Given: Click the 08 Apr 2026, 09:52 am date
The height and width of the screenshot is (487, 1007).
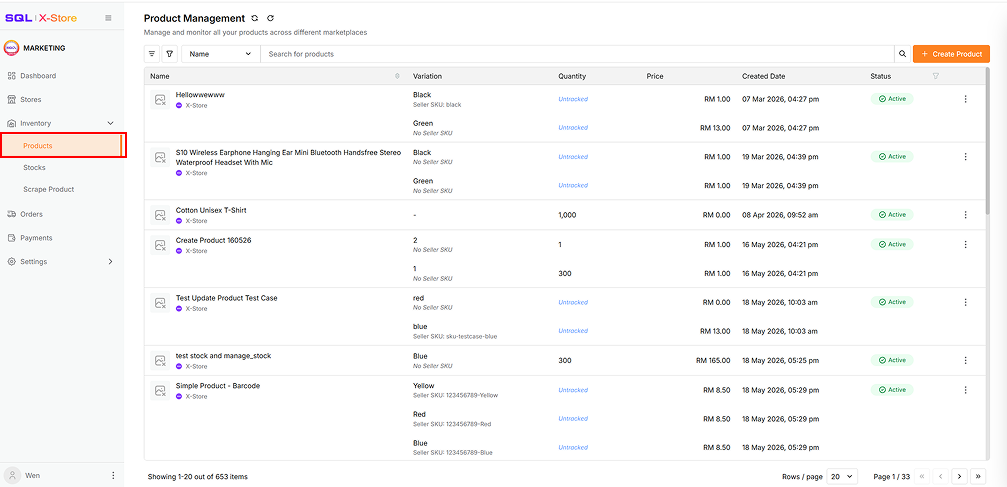Looking at the screenshot, I should tap(780, 215).
